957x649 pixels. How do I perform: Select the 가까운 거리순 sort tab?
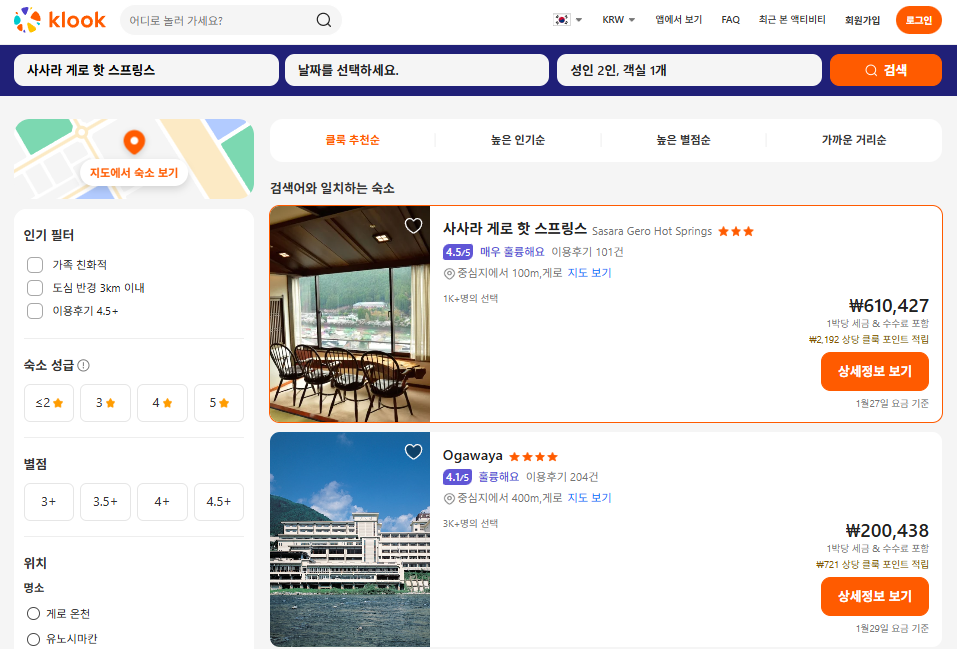coord(854,140)
